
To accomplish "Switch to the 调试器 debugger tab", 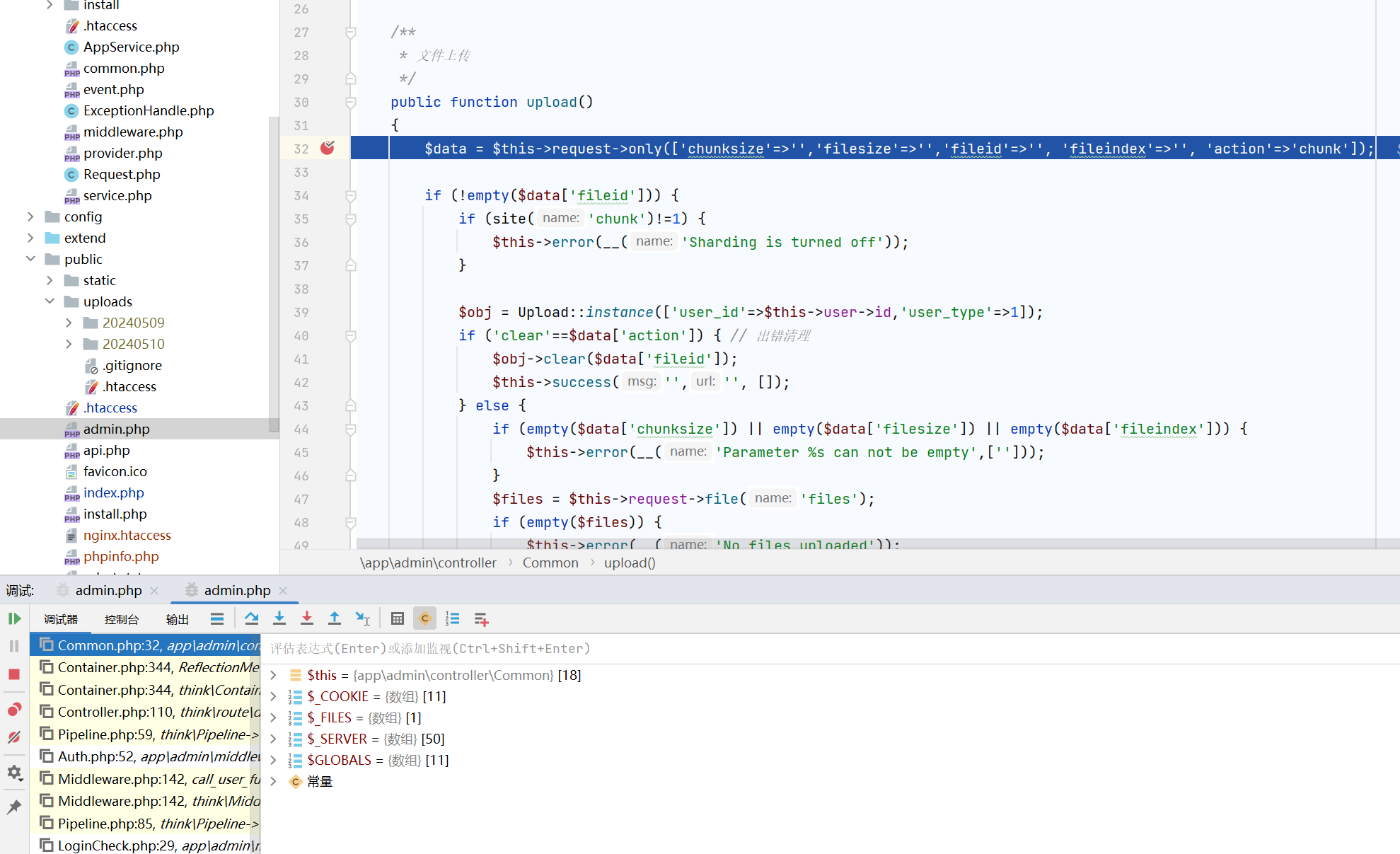I will 61,619.
